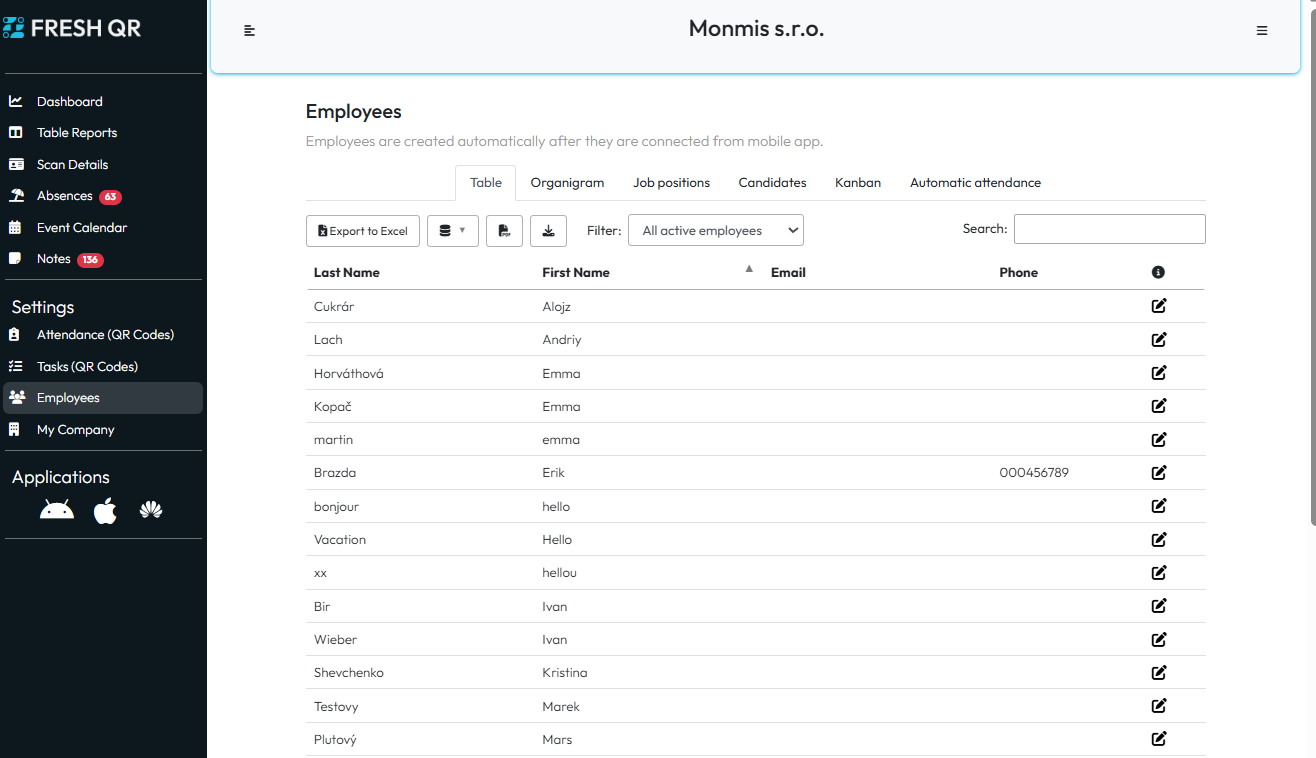The height and width of the screenshot is (758, 1316).
Task: Collapse sidebar using top-left menu icon
Action: point(250,31)
